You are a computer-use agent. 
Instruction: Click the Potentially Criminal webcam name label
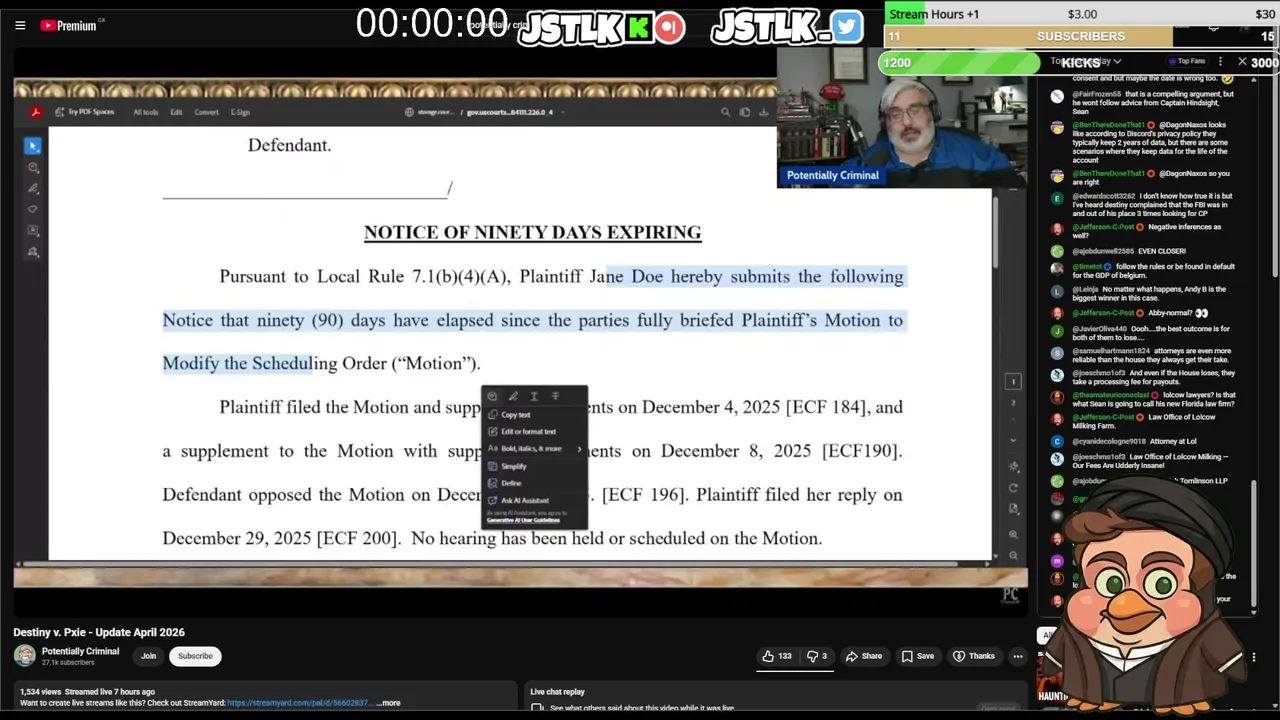832,175
